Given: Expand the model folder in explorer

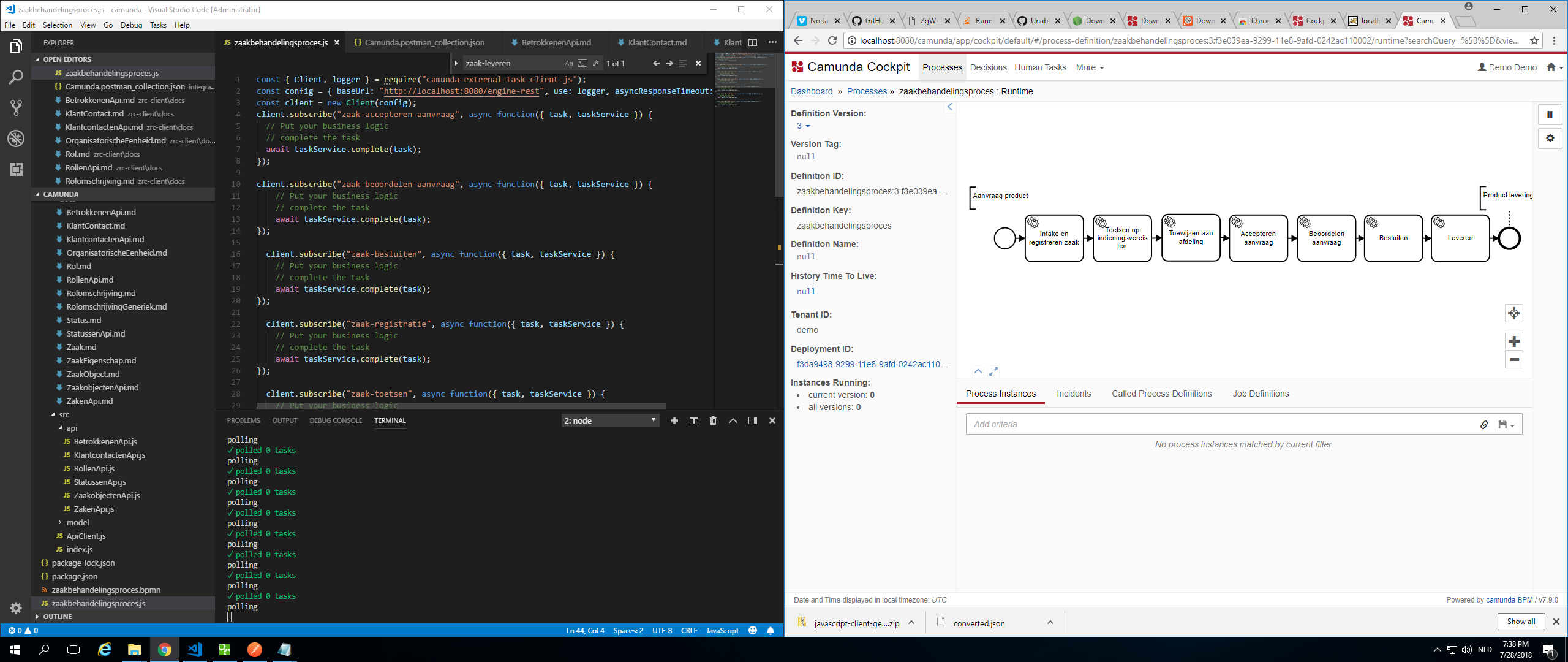Looking at the screenshot, I should pos(78,522).
